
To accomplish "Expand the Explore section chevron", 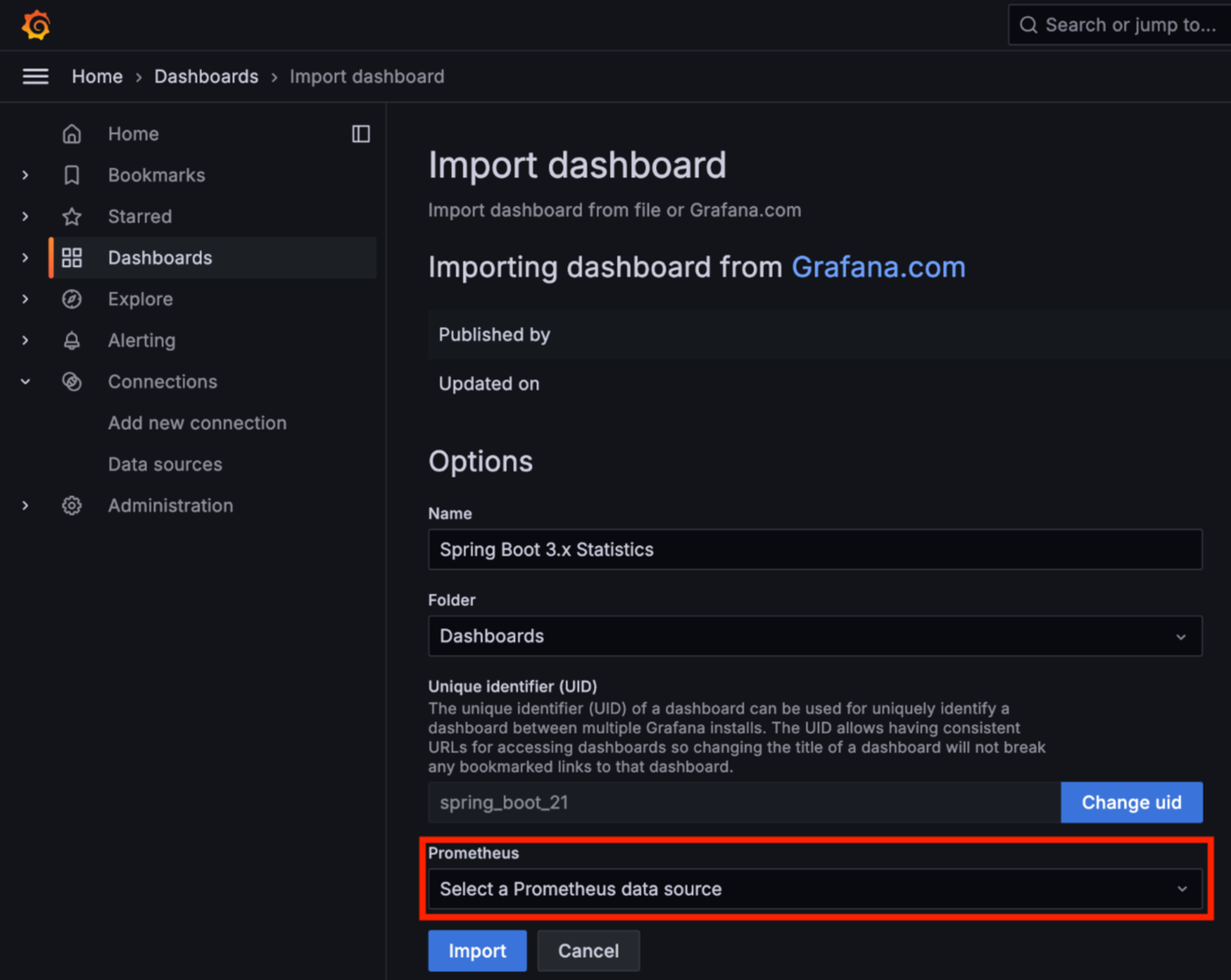I will point(26,299).
